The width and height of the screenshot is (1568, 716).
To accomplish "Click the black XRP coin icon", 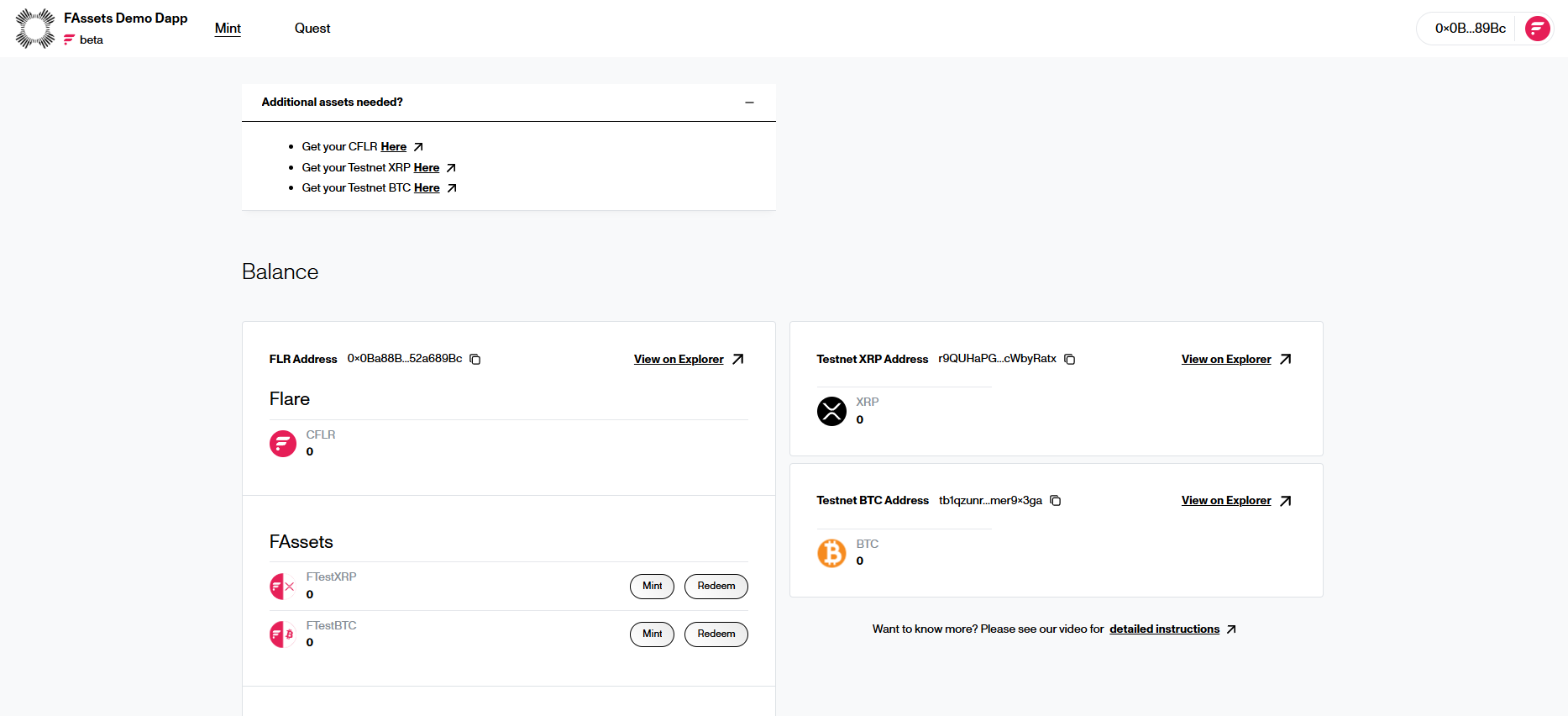I will click(831, 411).
